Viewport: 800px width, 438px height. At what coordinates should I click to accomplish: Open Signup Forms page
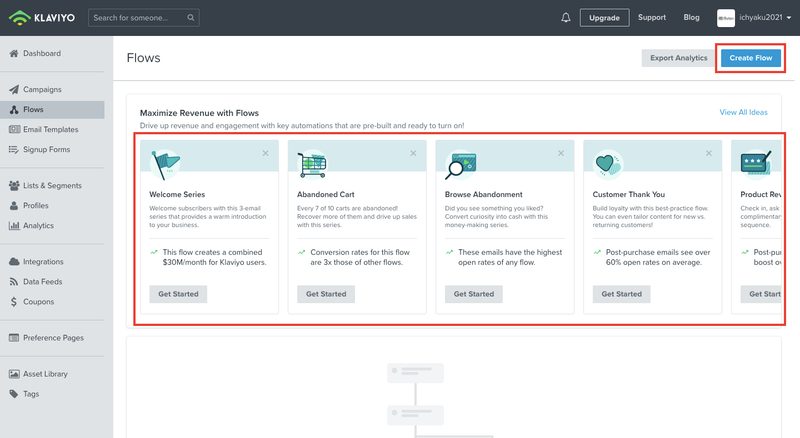(x=46, y=150)
